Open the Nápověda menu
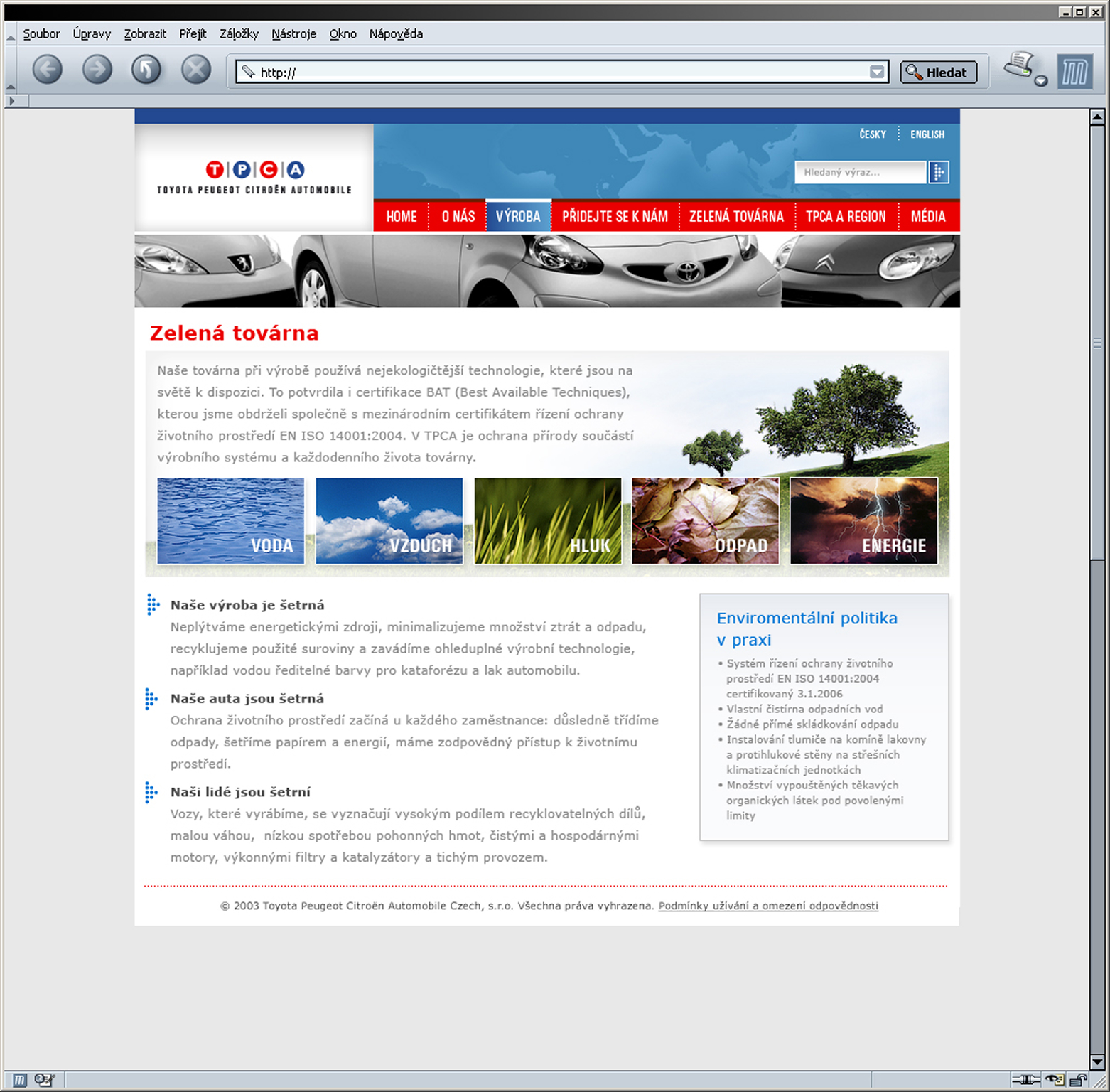The height and width of the screenshot is (1092, 1110). (396, 33)
